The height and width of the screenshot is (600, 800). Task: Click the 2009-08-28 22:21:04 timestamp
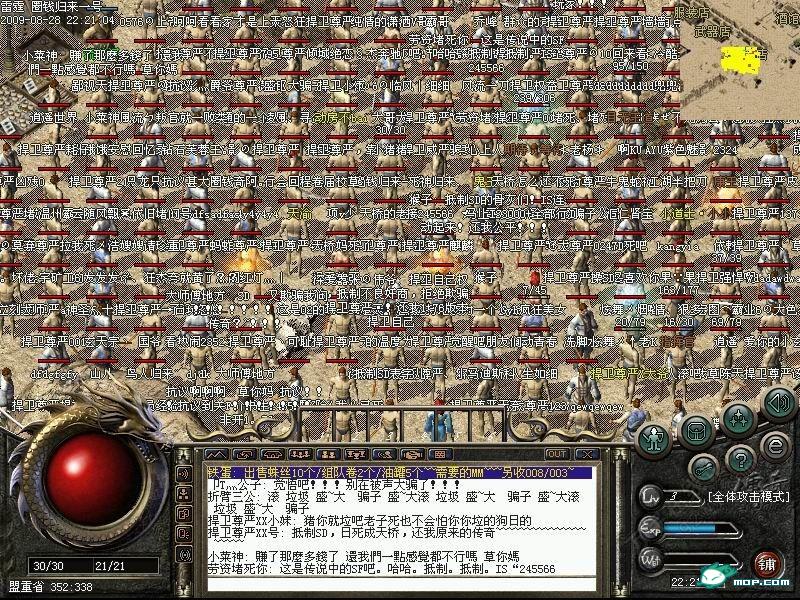point(58,21)
